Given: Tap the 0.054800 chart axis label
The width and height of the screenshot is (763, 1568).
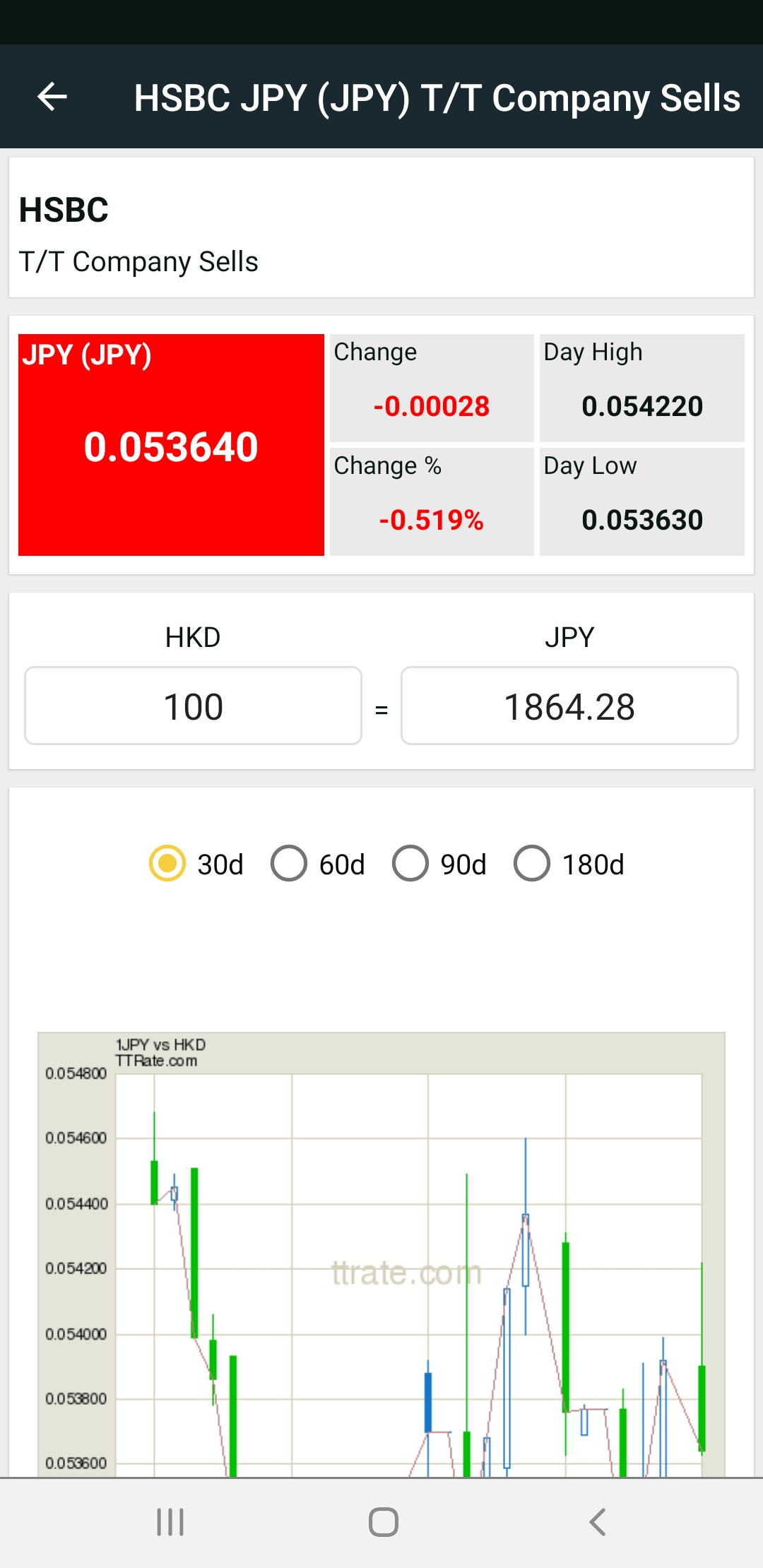Looking at the screenshot, I should [76, 1074].
